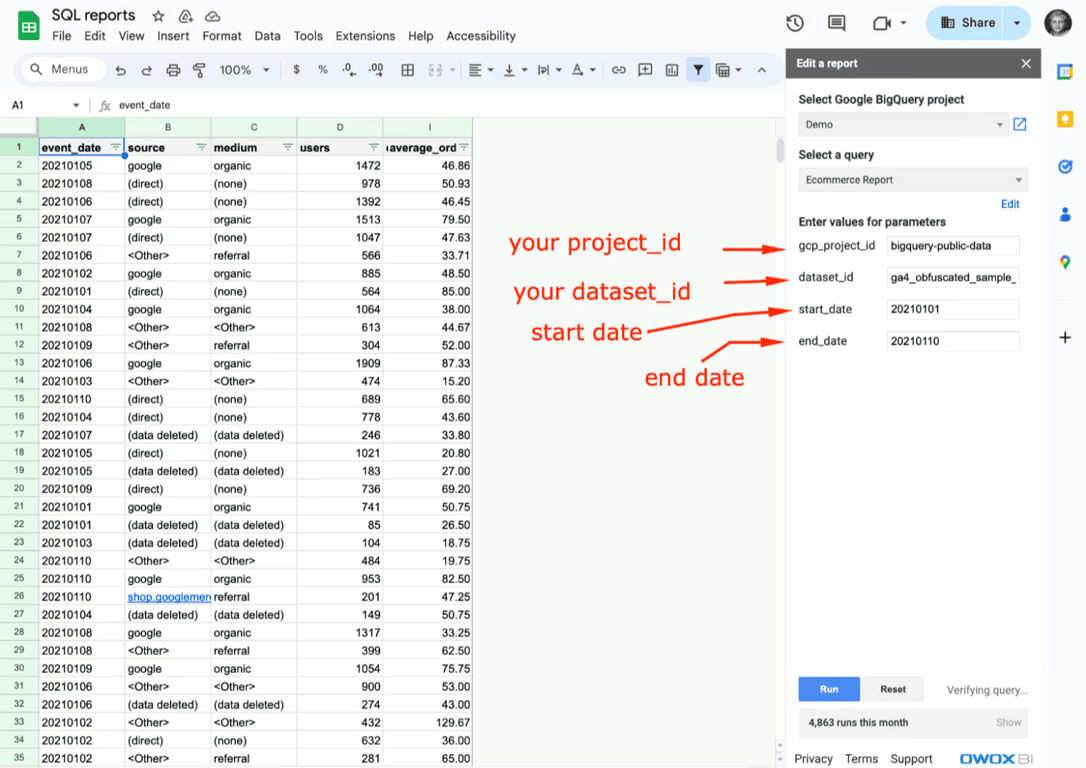
Task: Increase decimal places icon
Action: click(x=376, y=70)
